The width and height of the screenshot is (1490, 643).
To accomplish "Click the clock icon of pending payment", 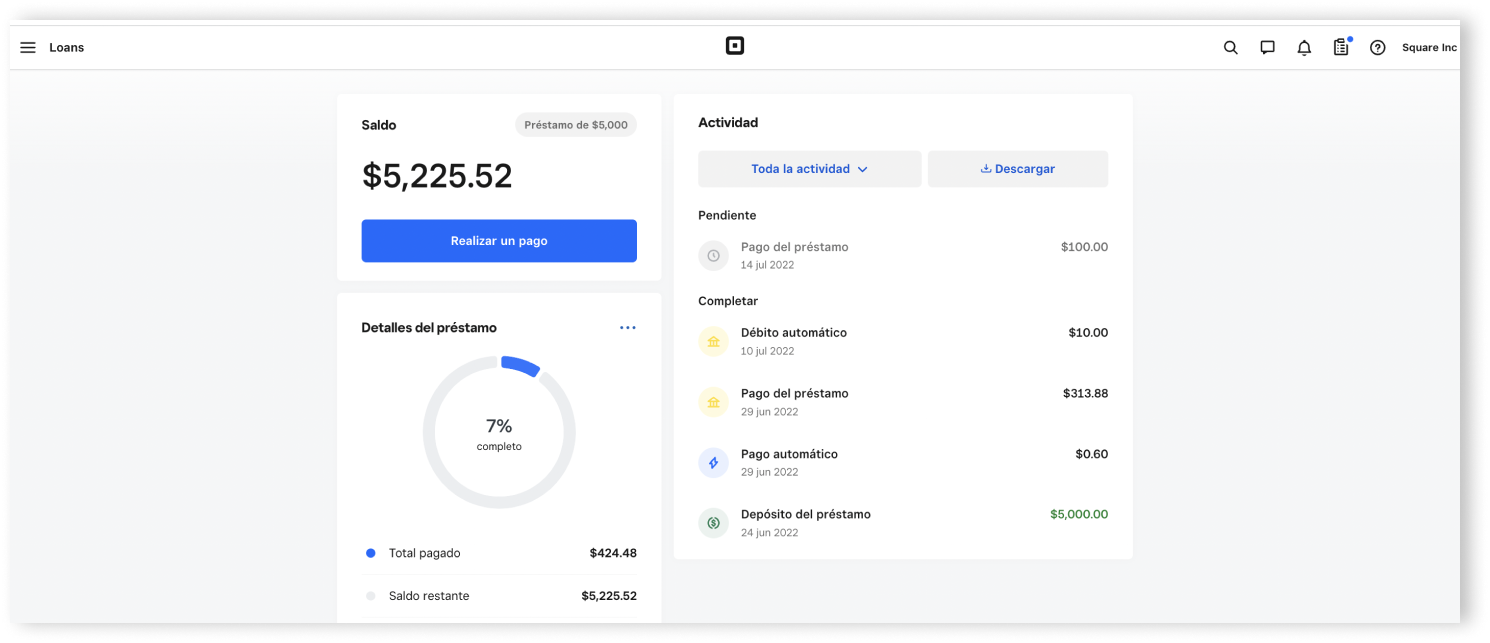I will pos(713,256).
